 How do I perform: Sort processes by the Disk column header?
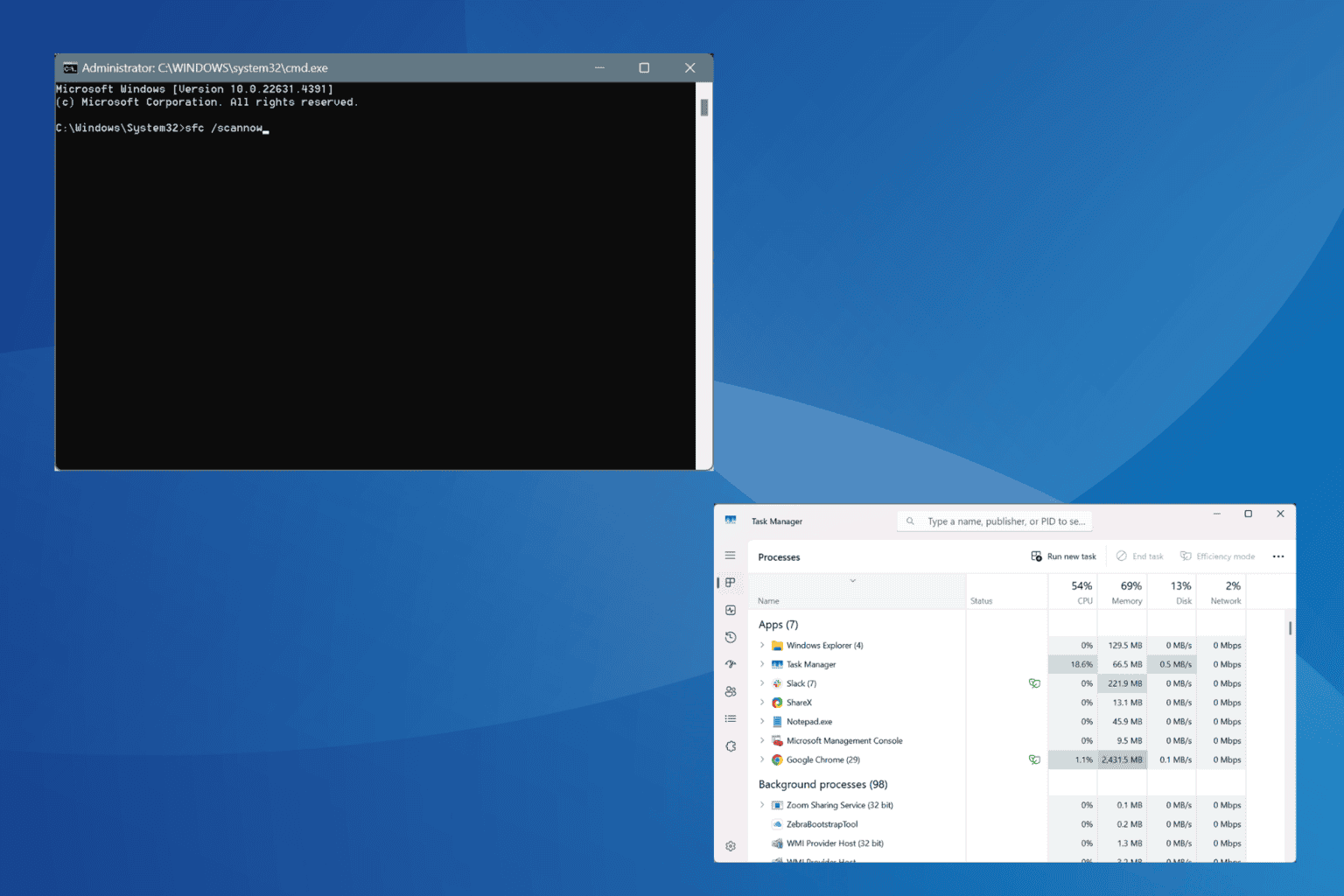pos(1172,591)
